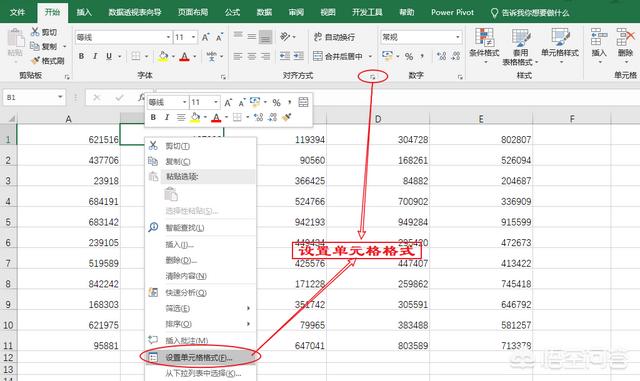Select cell containing 802807
The width and height of the screenshot is (640, 381).
click(481, 134)
